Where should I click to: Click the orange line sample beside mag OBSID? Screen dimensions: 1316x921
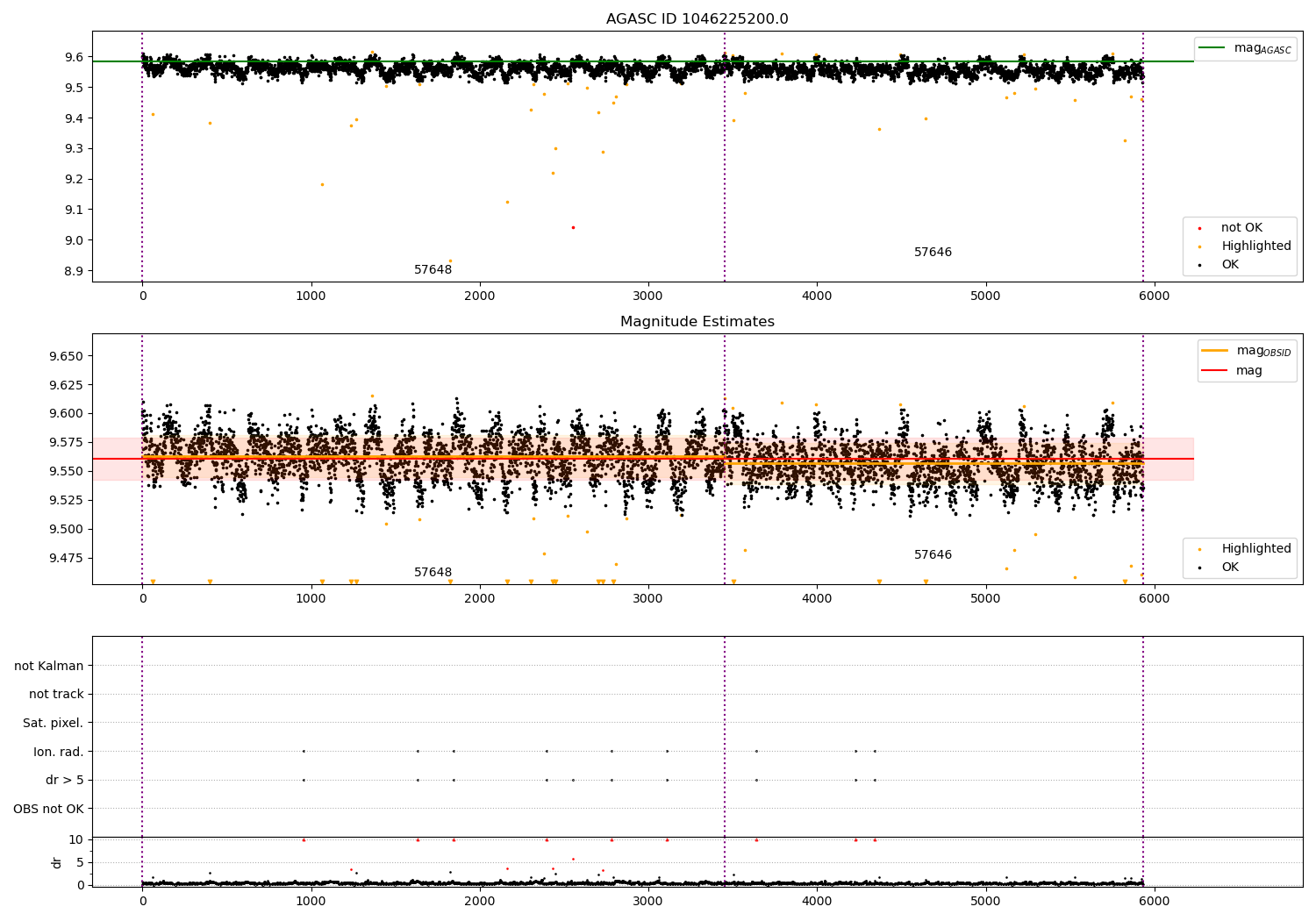[x=1214, y=351]
